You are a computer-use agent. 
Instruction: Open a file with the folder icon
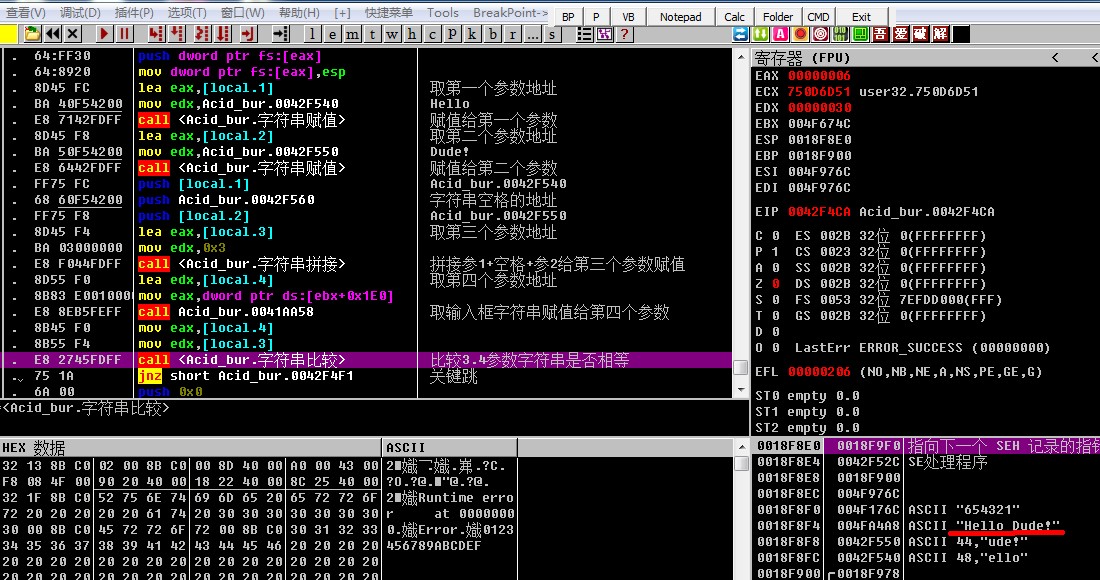tap(32, 34)
